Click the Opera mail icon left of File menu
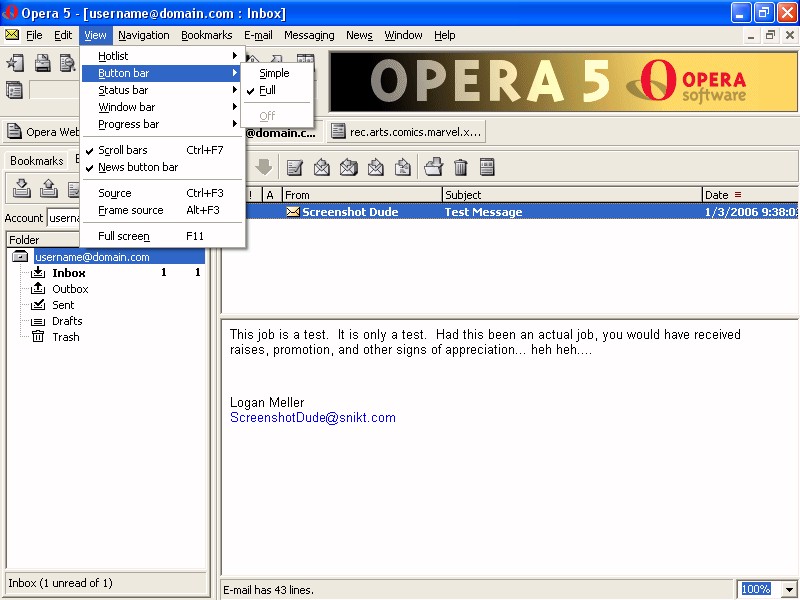 click(12, 35)
